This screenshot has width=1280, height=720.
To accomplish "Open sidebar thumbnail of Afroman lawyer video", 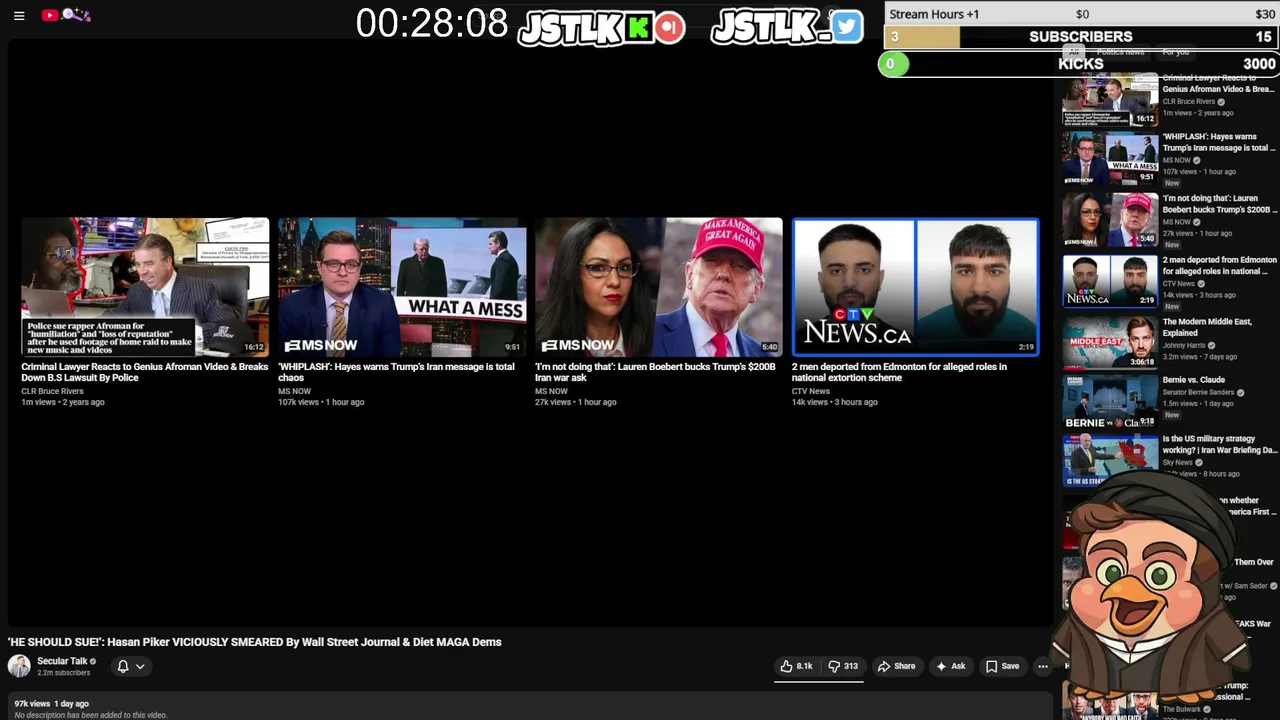I will [1110, 100].
